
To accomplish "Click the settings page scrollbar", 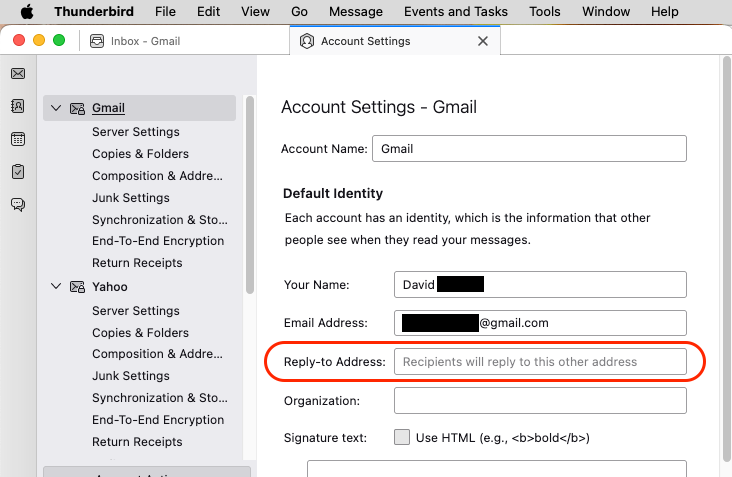I will pos(726,259).
